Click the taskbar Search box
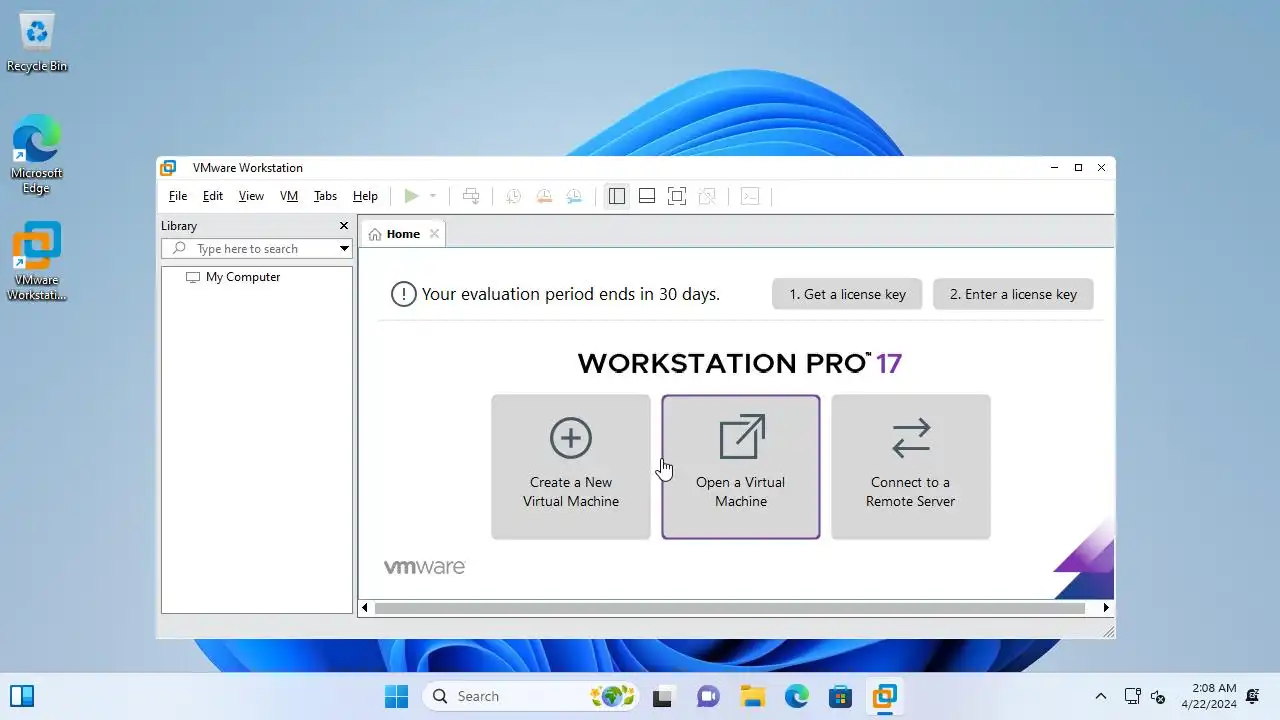 [x=531, y=696]
